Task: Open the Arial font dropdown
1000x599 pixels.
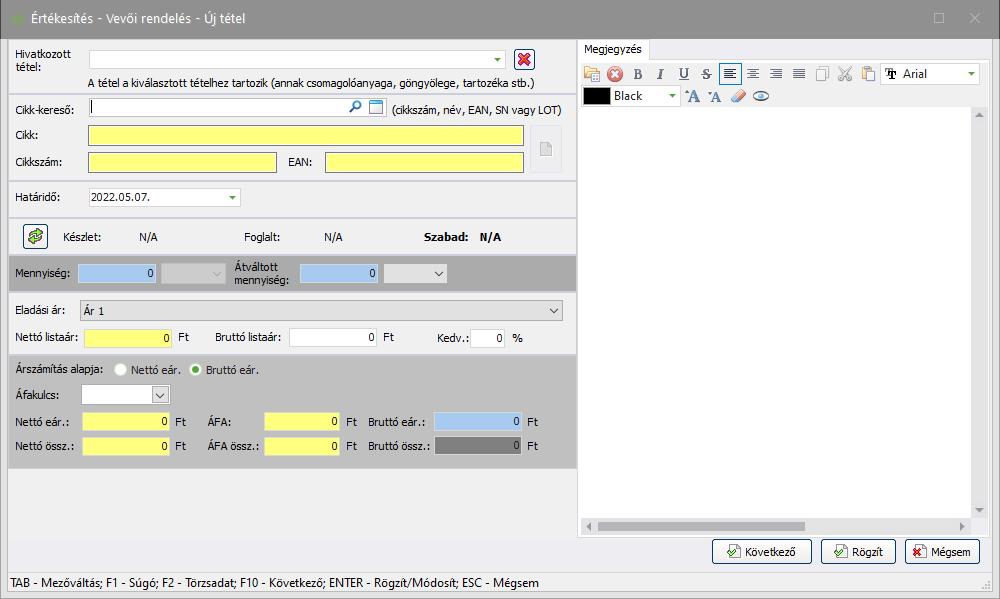Action: tap(971, 74)
